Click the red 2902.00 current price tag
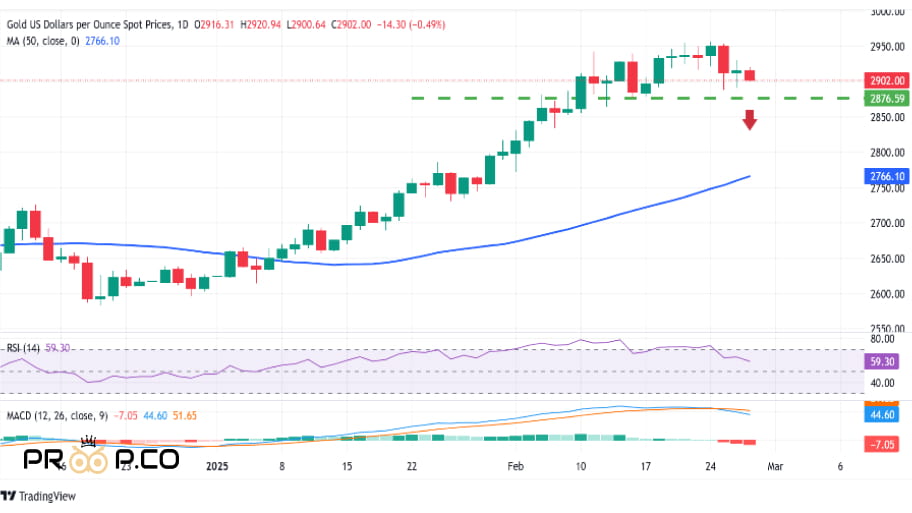Screen dimensions: 912x513 click(x=887, y=80)
